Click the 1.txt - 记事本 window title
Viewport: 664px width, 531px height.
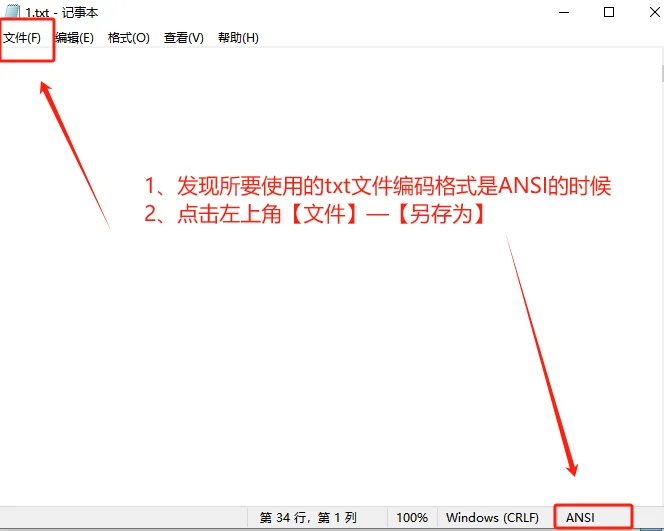pos(61,13)
